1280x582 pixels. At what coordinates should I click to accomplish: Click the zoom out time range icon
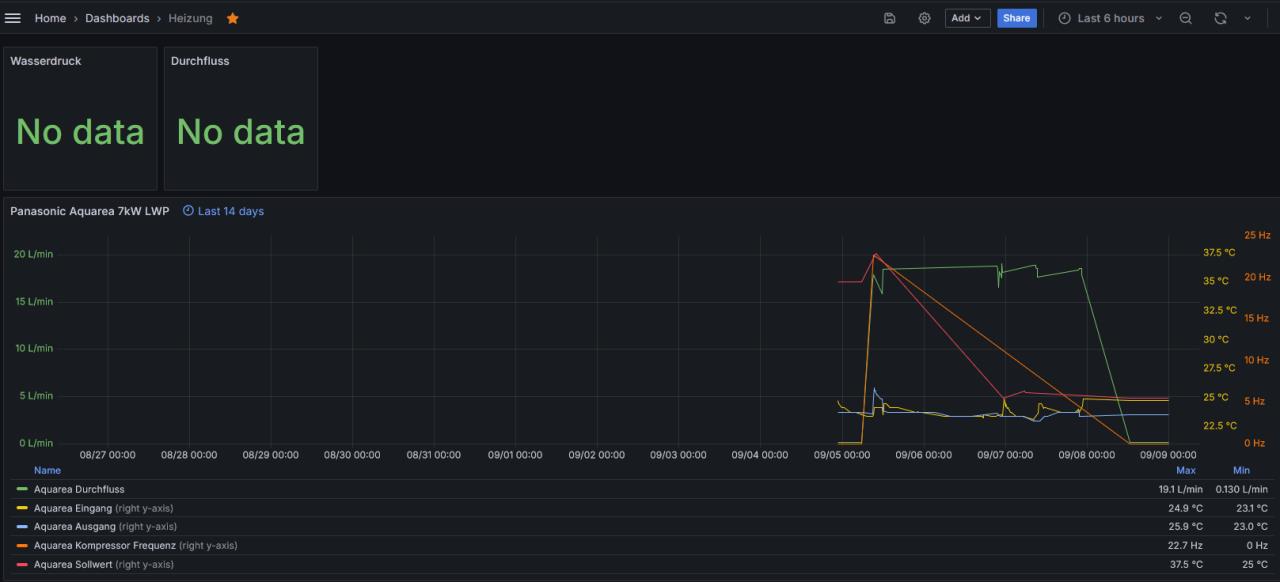pos(1186,18)
